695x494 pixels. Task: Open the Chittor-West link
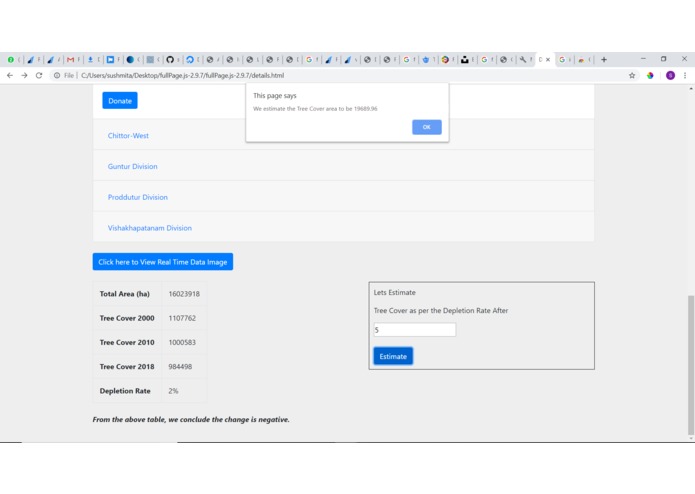point(128,136)
